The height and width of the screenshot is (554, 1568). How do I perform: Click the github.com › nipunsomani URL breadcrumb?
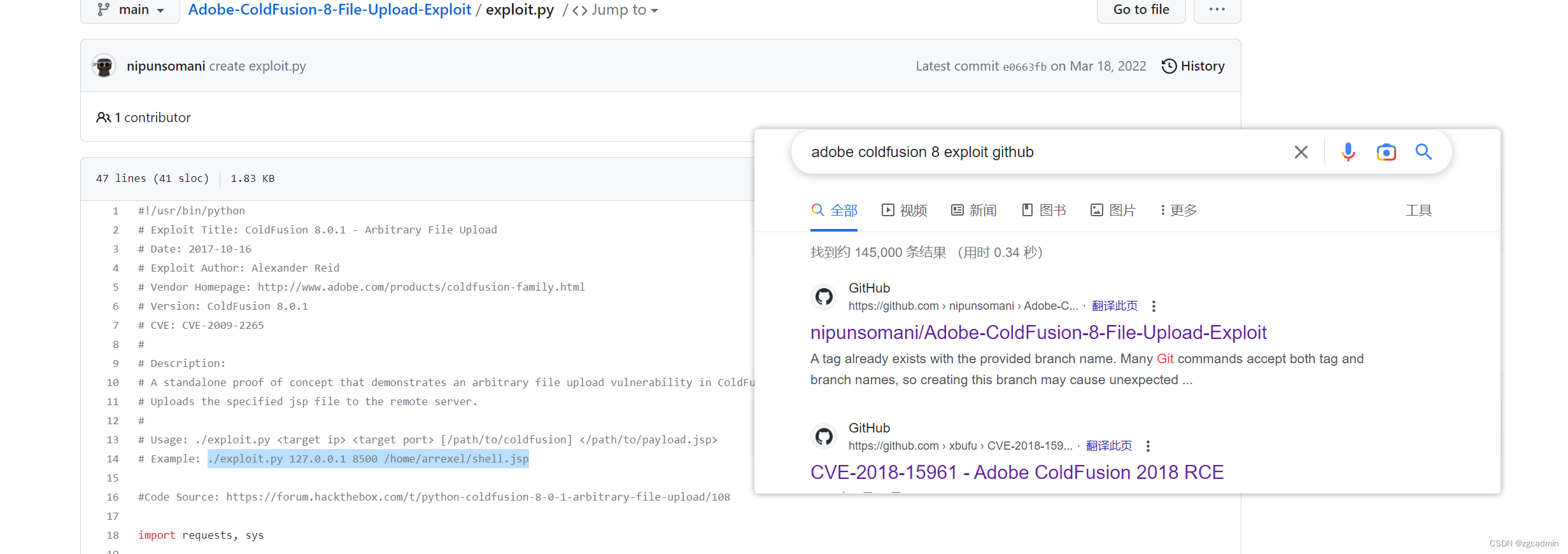pyautogui.click(x=963, y=306)
